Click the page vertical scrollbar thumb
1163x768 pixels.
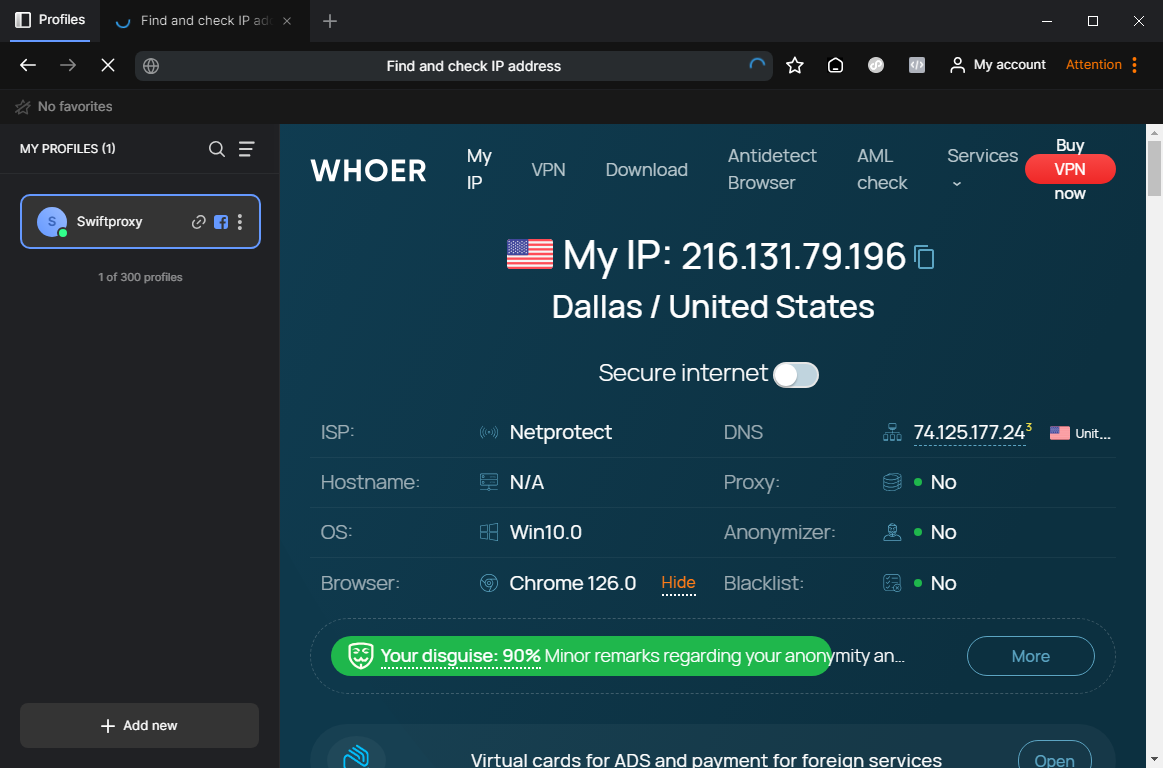pyautogui.click(x=1154, y=168)
